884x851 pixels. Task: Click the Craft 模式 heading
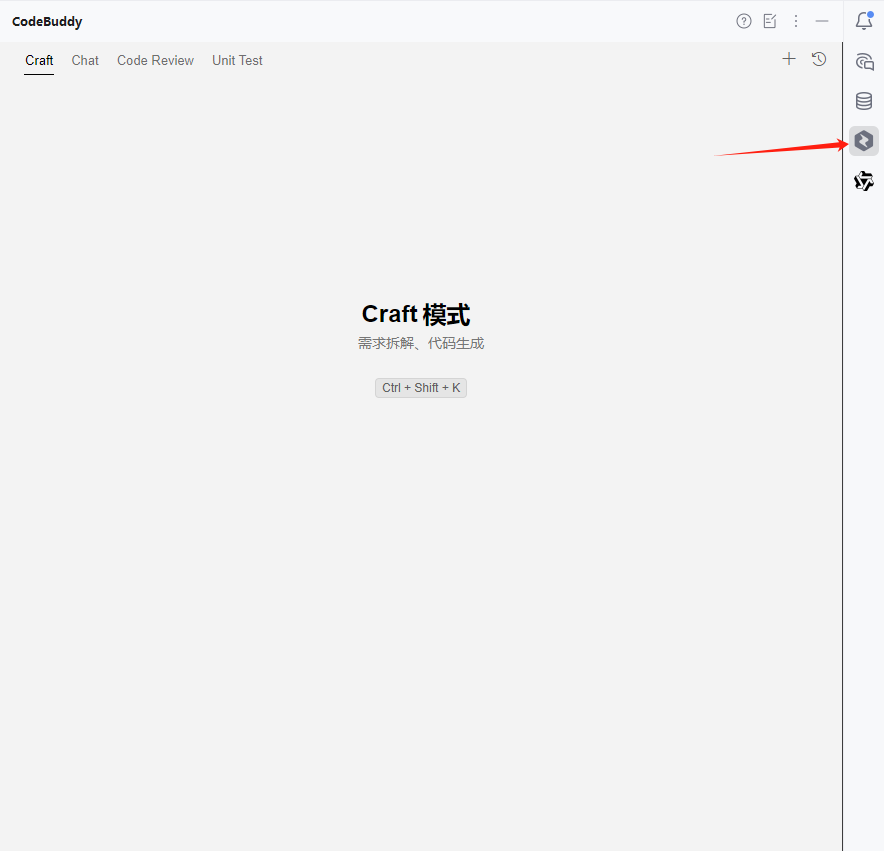416,314
